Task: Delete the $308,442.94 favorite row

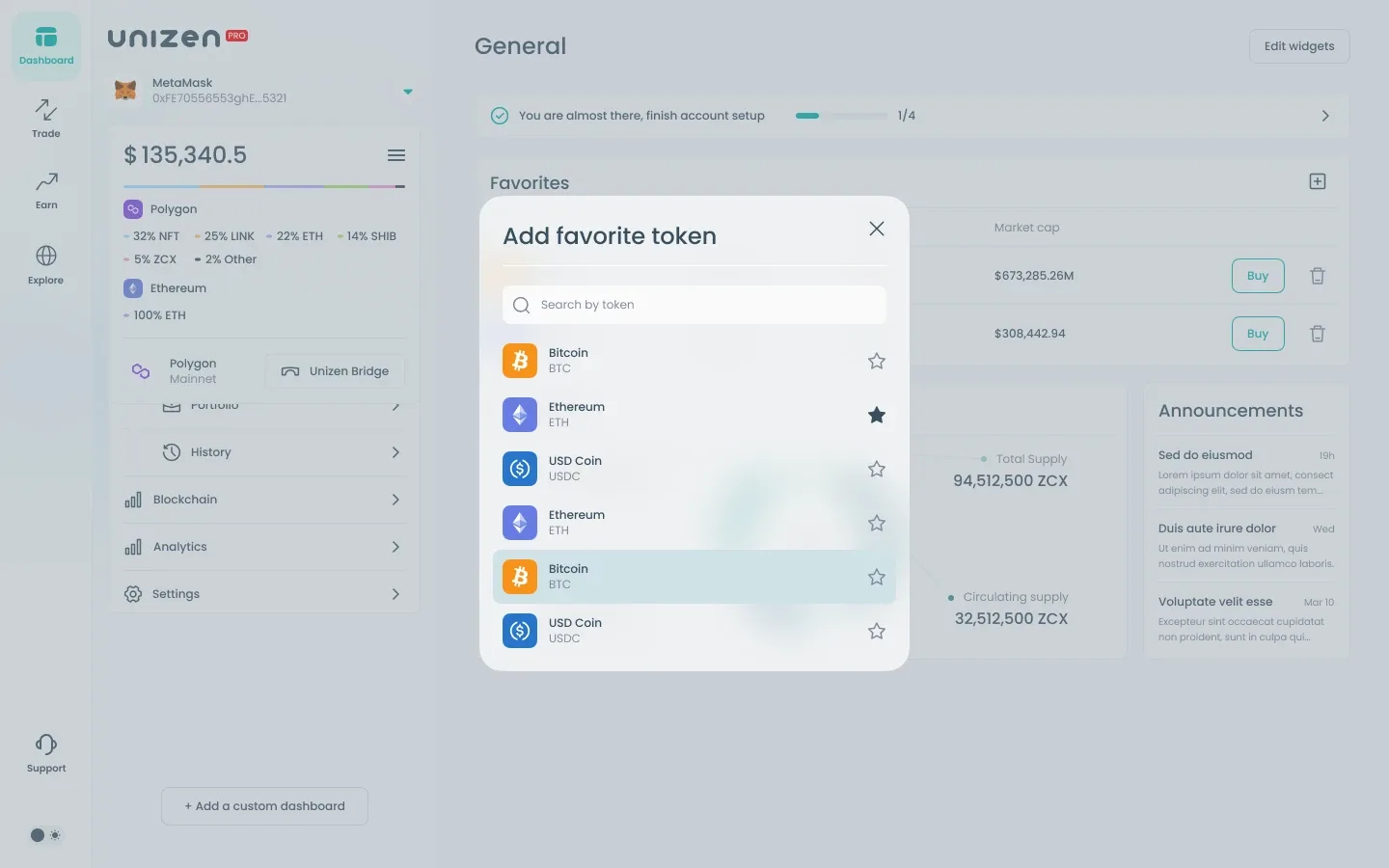Action: click(1318, 334)
